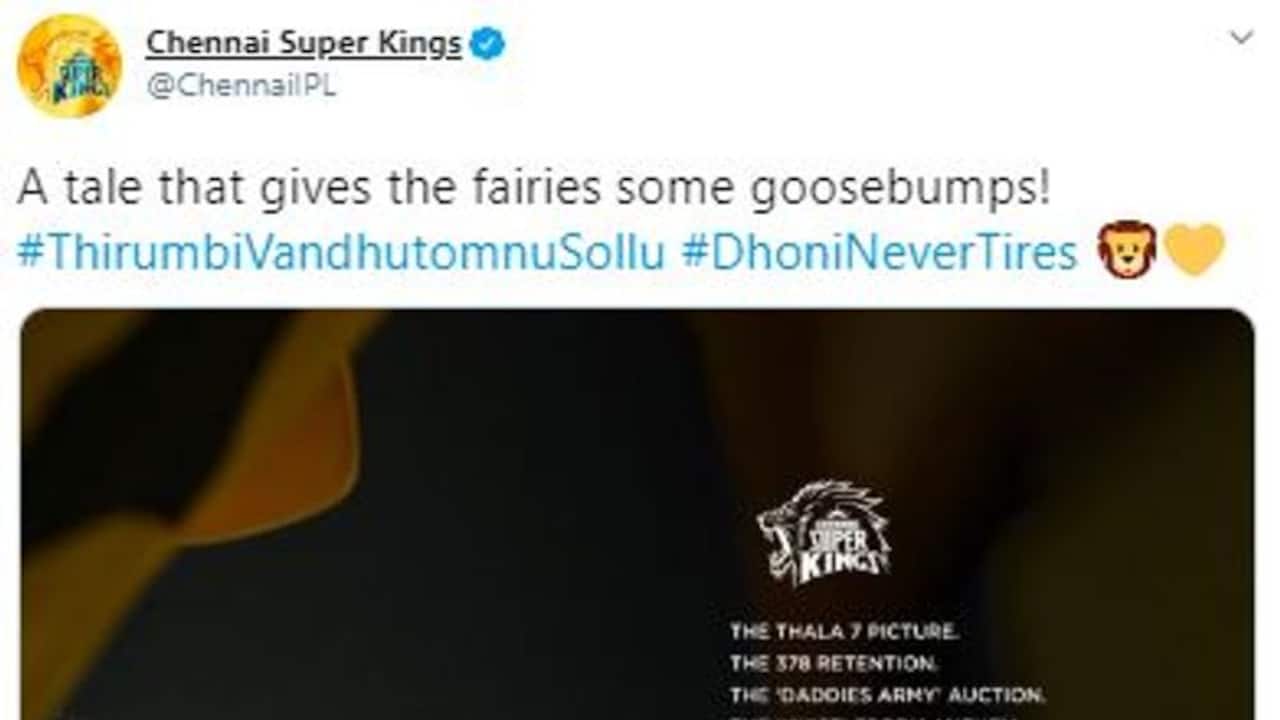Select "THE THALA 7 PICTURE" text line
Viewport: 1280px width, 720px height.
pos(845,632)
